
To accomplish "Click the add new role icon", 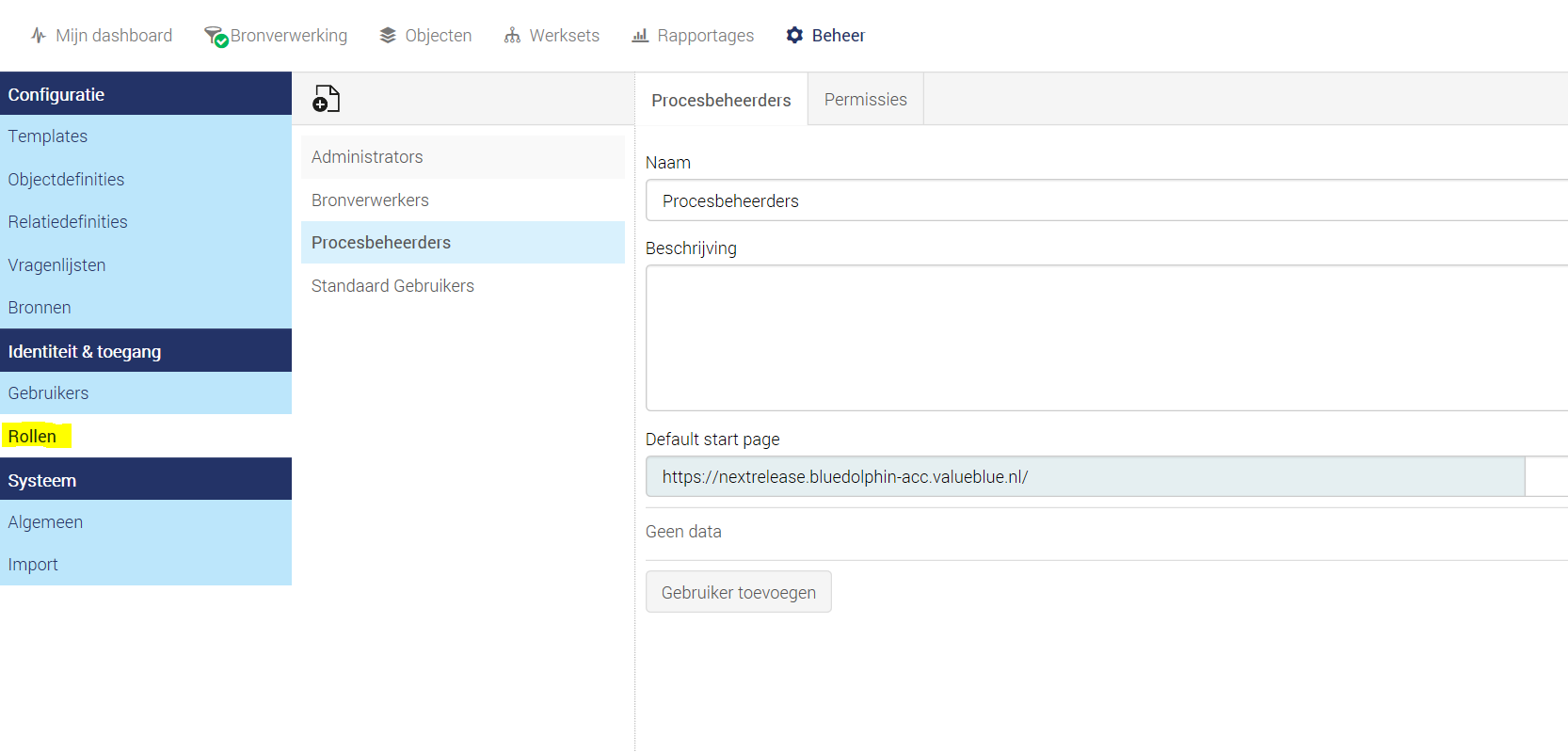I will point(326,99).
